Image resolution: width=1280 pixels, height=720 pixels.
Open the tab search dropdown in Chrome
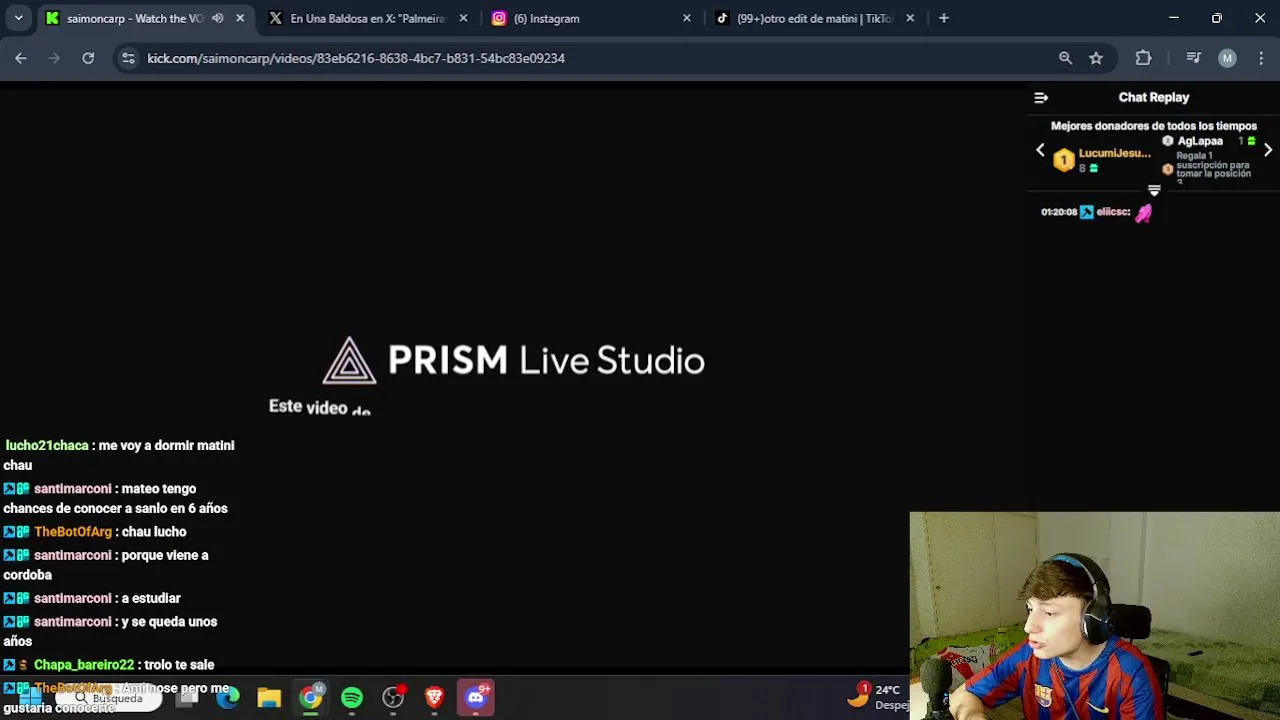pos(18,18)
